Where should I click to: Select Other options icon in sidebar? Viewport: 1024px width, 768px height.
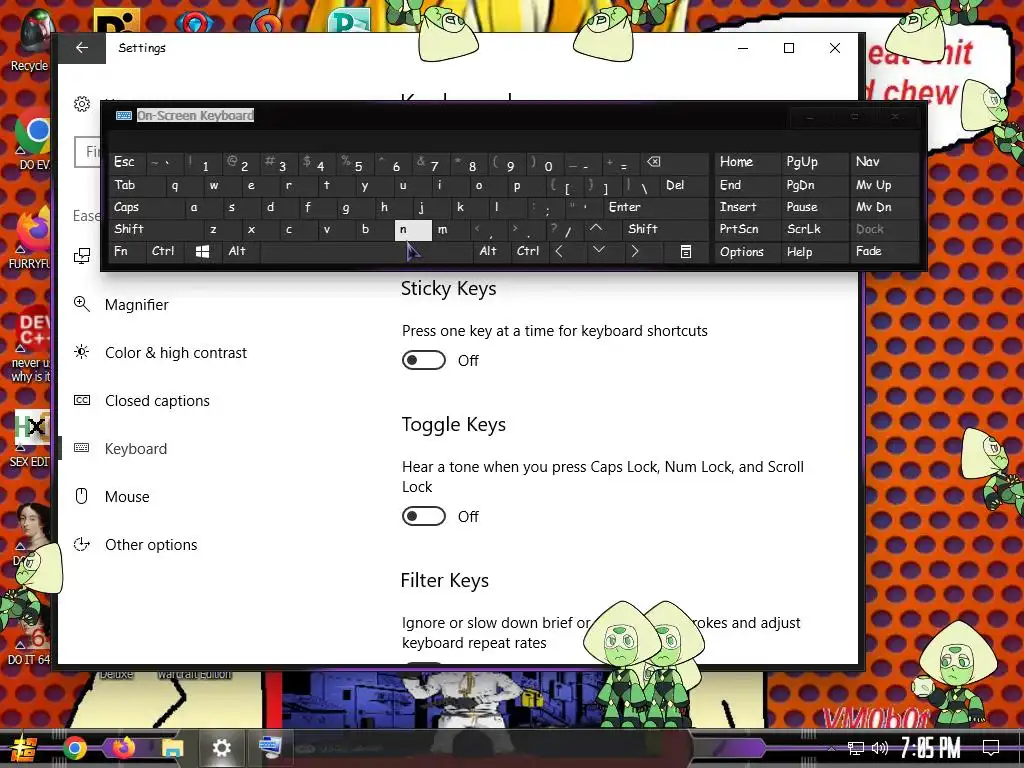pyautogui.click(x=82, y=544)
